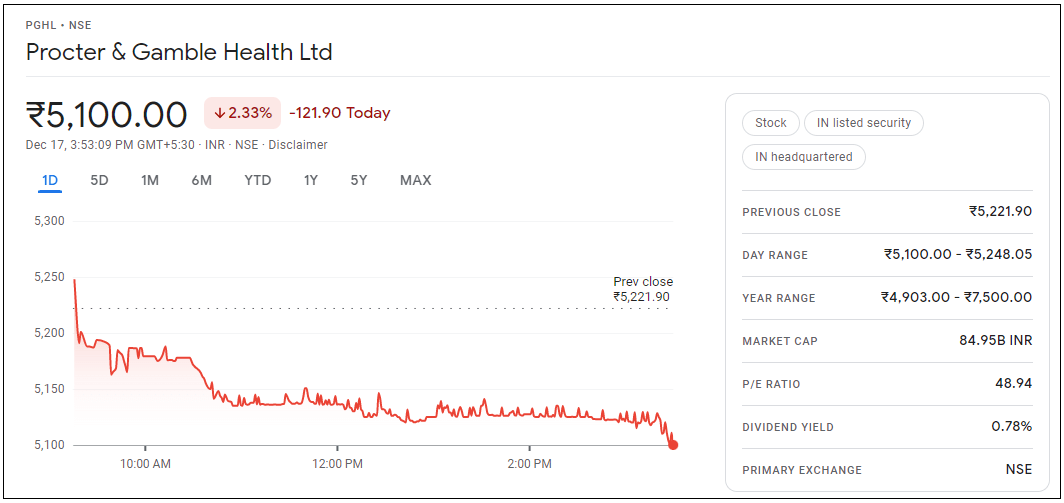
Task: Click the Previous Close row value
Action: (1000, 212)
